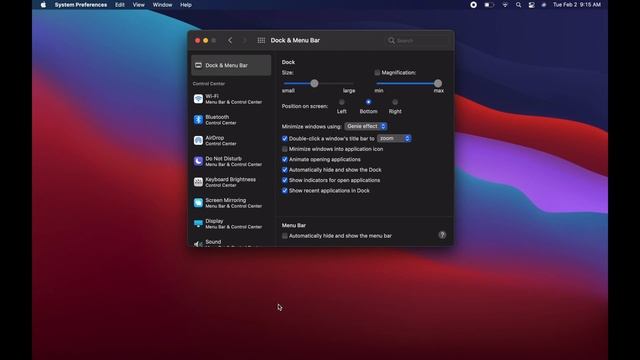The height and width of the screenshot is (360, 640).
Task: Click the Dock & Menu Bar sidebar icon
Action: (198, 65)
